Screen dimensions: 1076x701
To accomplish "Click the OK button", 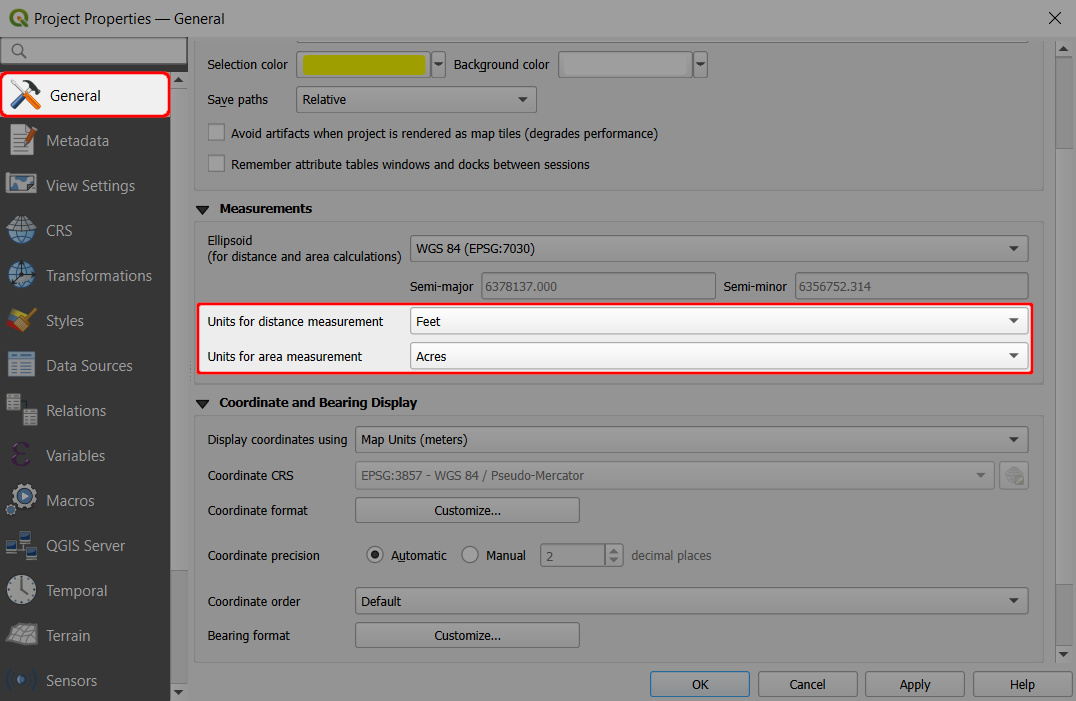I will pyautogui.click(x=700, y=684).
